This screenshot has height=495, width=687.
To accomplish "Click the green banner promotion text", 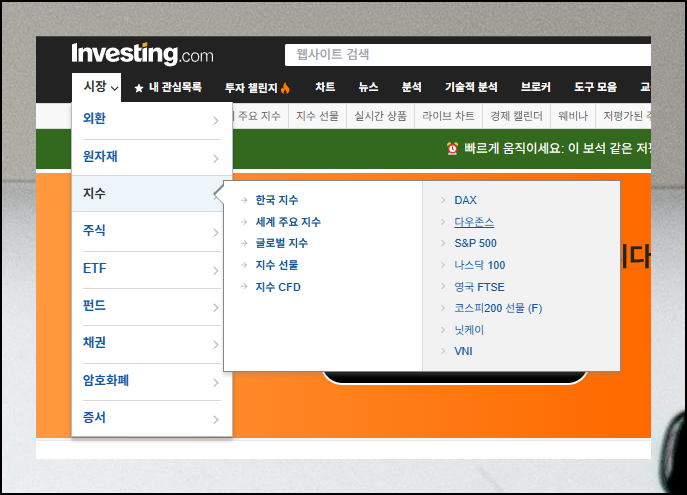I will (557, 148).
